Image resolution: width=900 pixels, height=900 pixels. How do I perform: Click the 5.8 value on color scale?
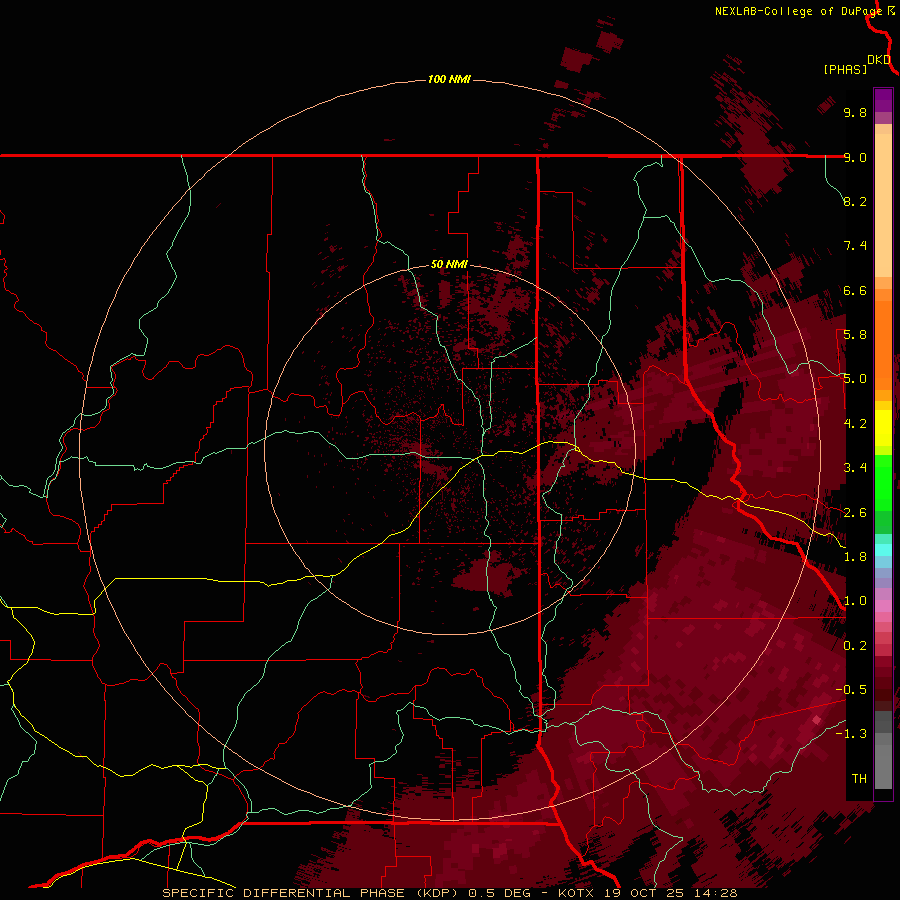click(x=855, y=335)
